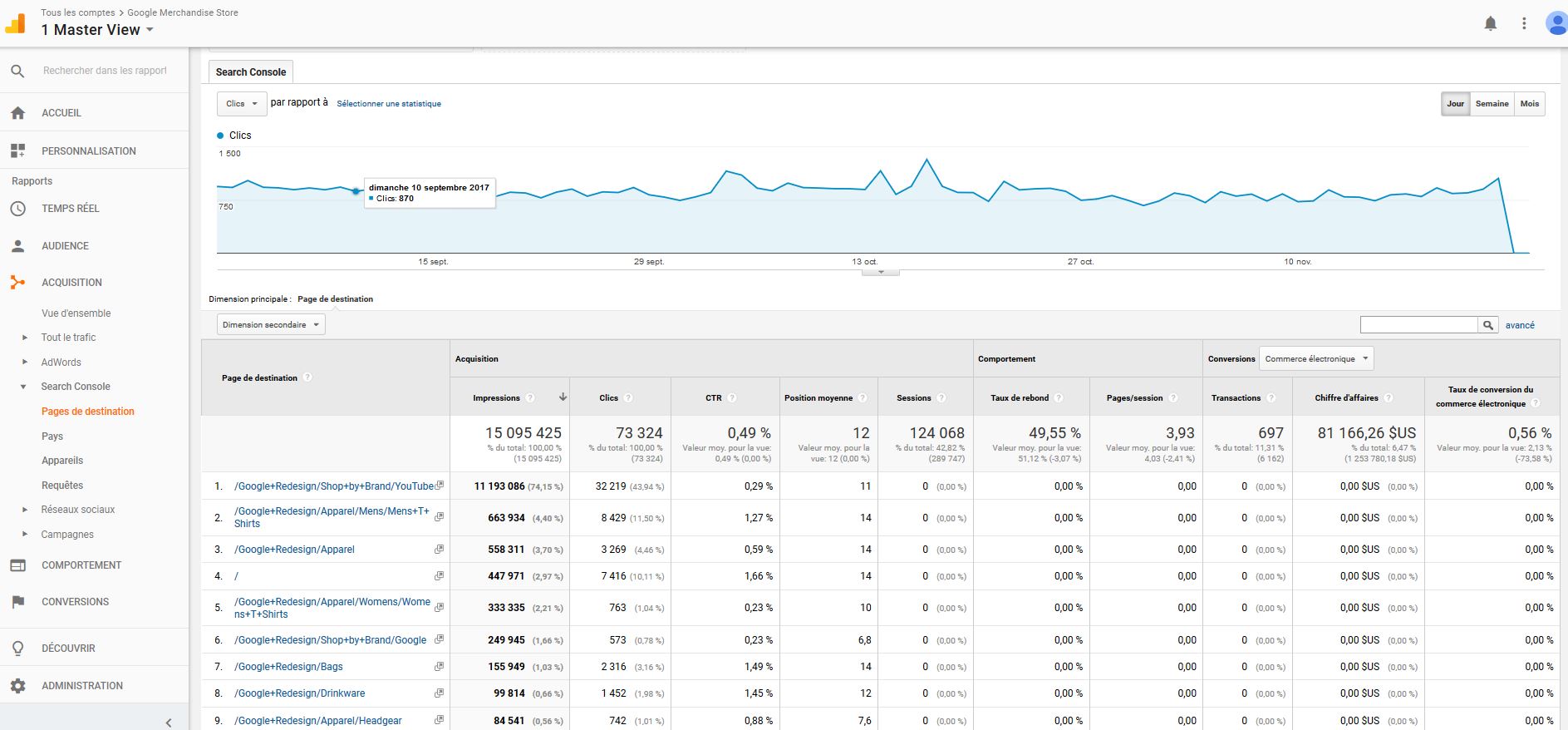Open Pages de destination report
This screenshot has height=730, width=1568.
click(87, 412)
